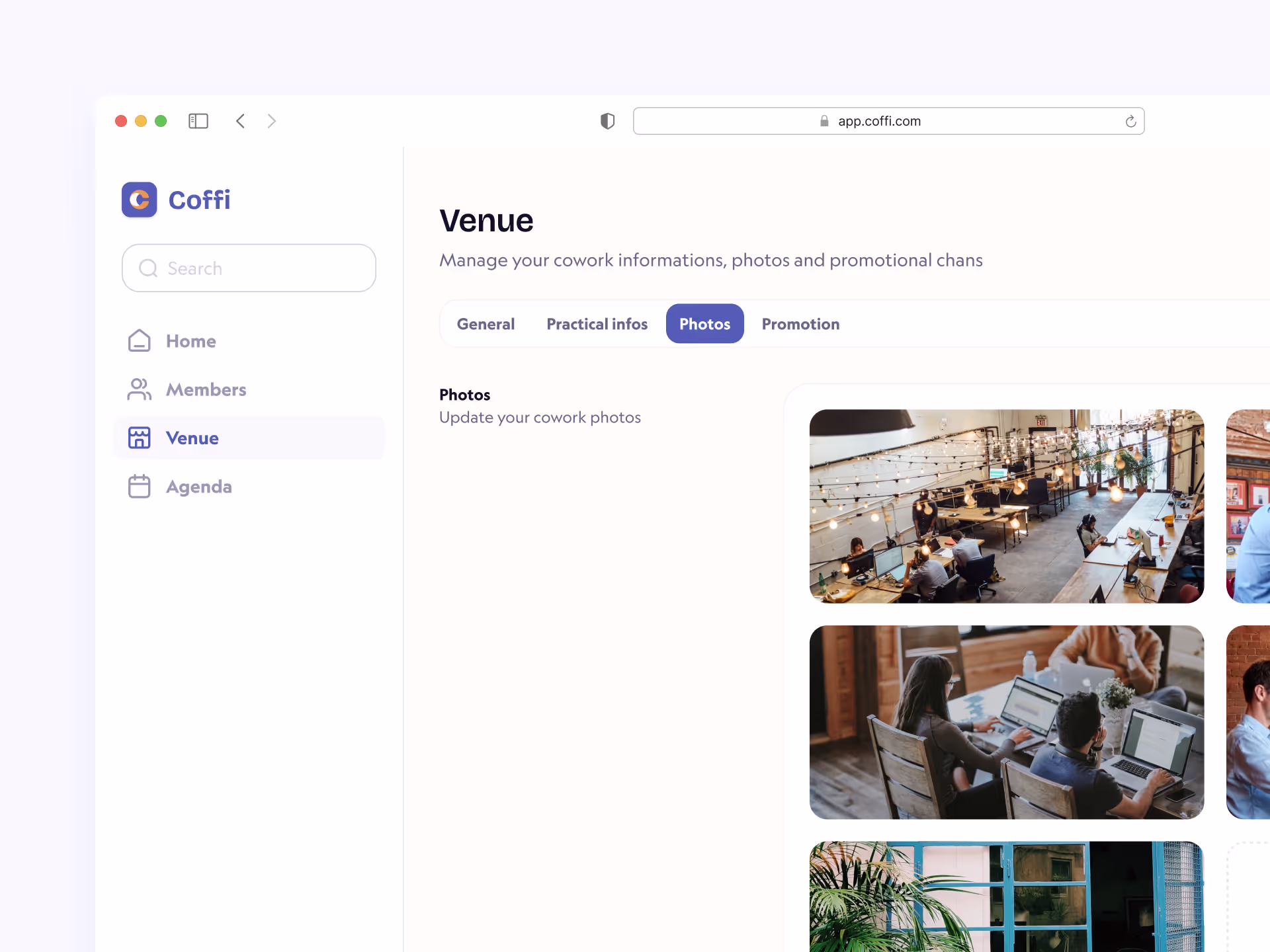The width and height of the screenshot is (1270, 952).
Task: Click the browser privacy shield icon
Action: [607, 120]
